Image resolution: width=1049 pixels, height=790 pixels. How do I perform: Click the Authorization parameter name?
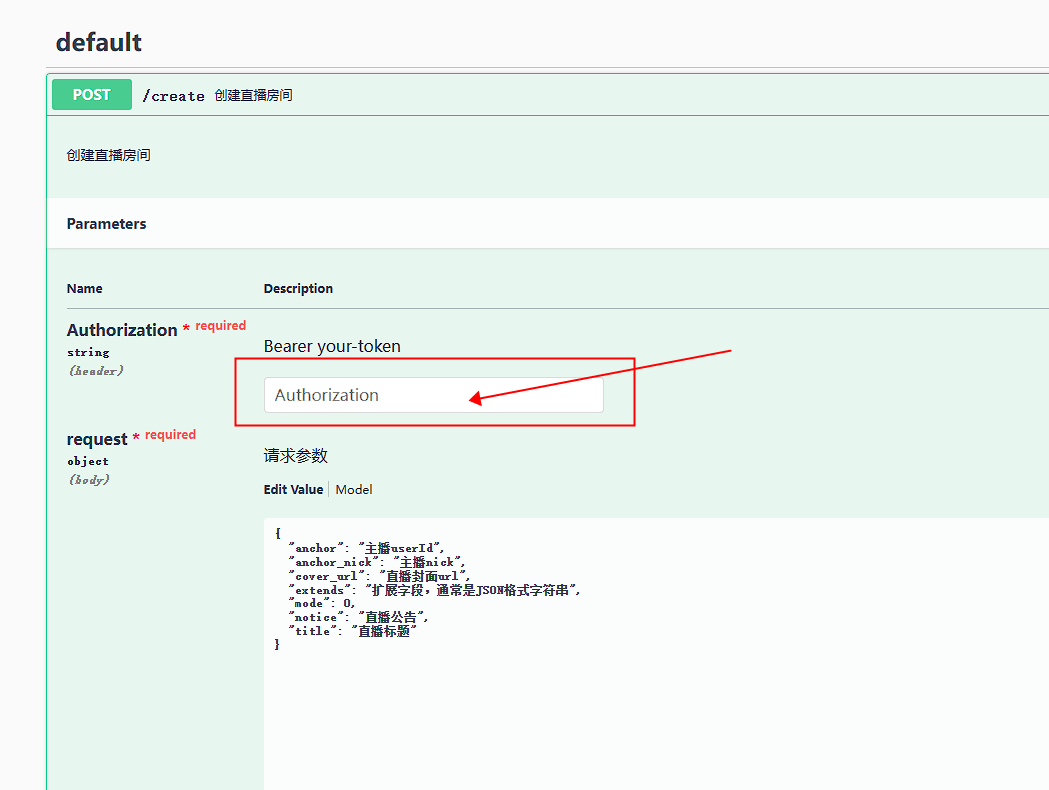click(122, 330)
